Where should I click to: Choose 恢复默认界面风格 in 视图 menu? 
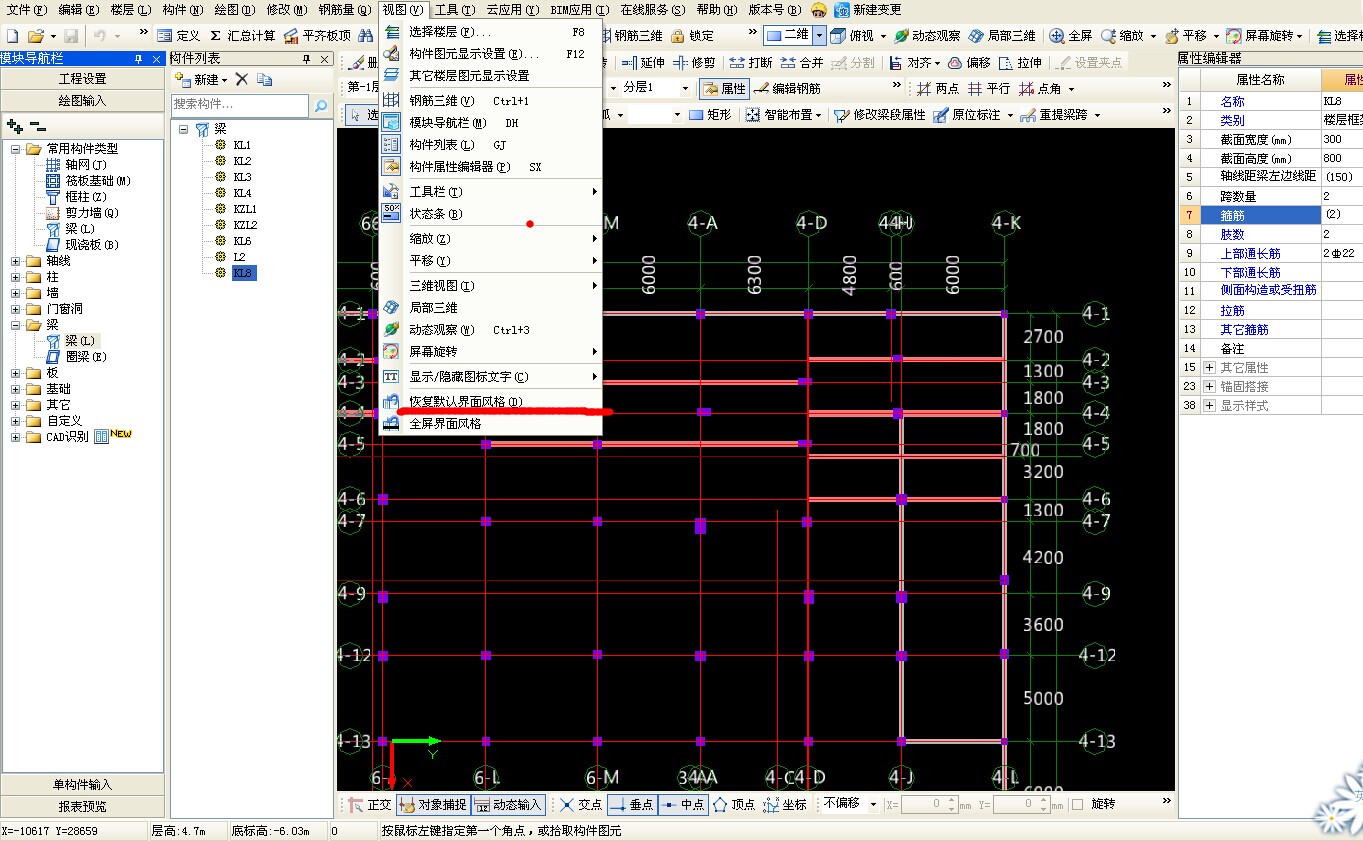490,402
